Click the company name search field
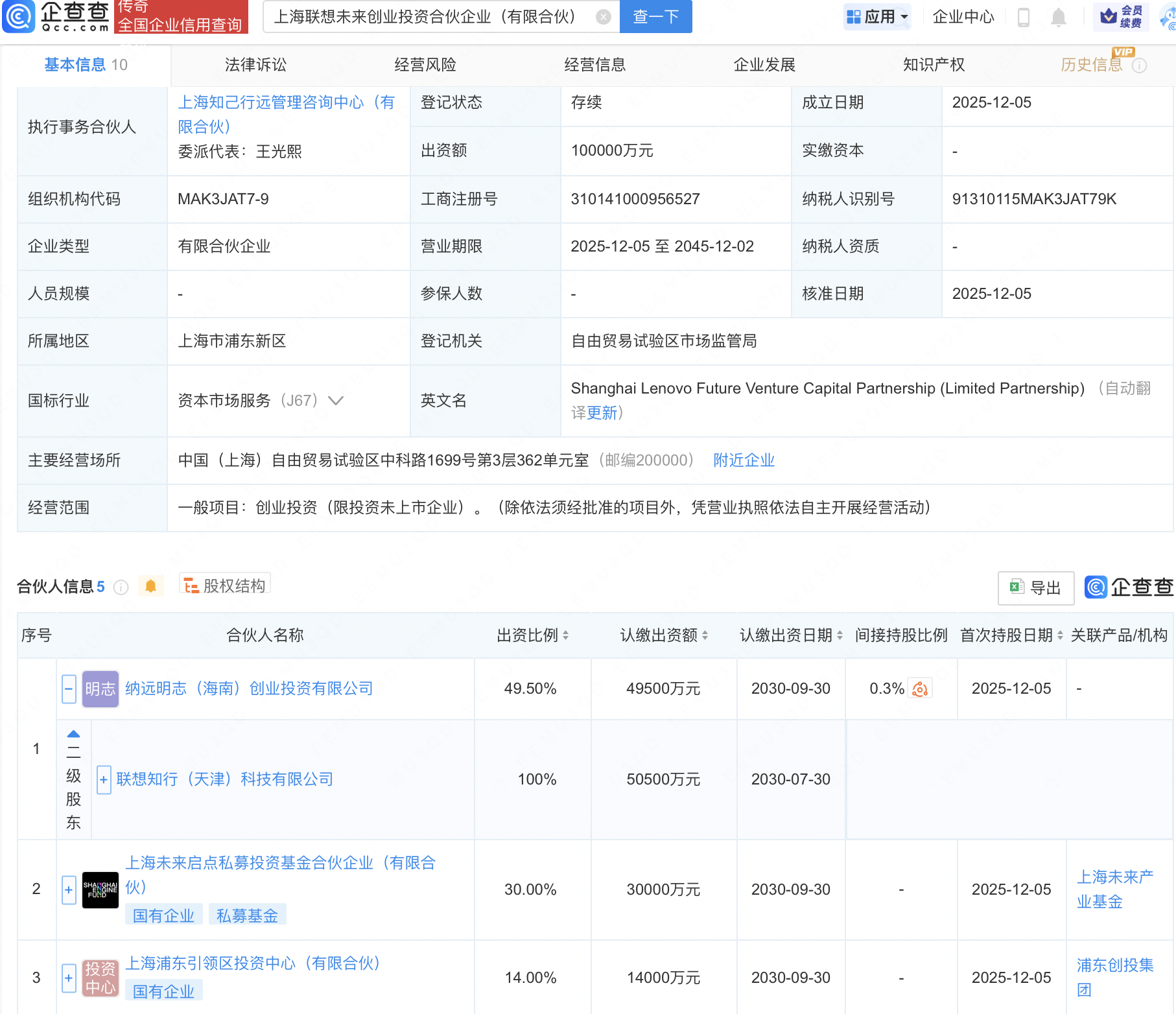Screen dimensions: 1176x1014 [428, 17]
